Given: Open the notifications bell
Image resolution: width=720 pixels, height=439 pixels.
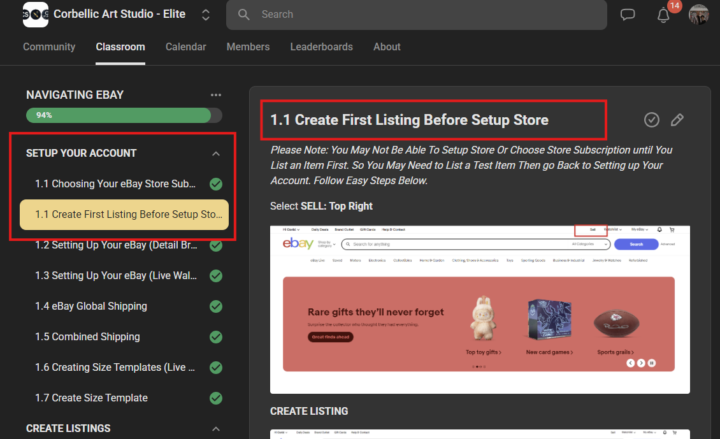Looking at the screenshot, I should 663,15.
